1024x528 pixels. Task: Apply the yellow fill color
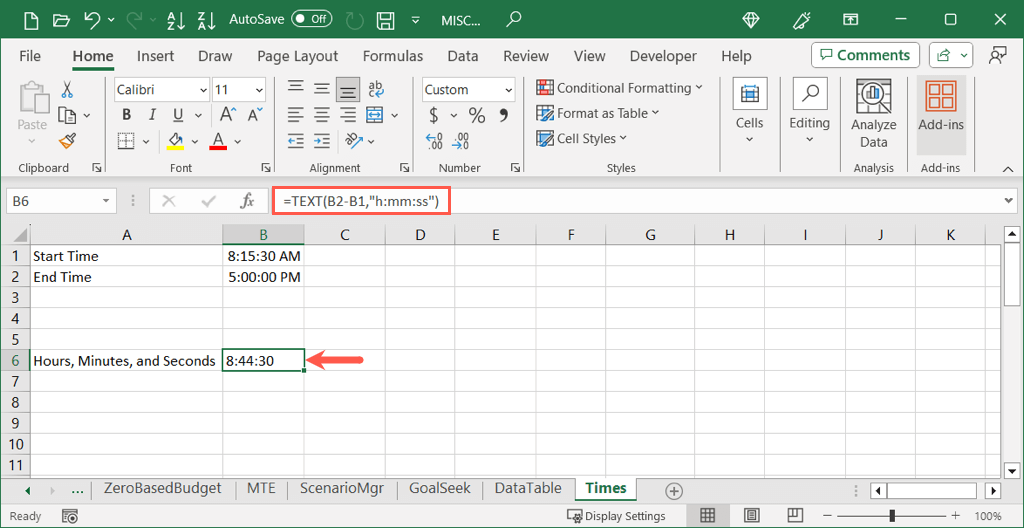[175, 140]
